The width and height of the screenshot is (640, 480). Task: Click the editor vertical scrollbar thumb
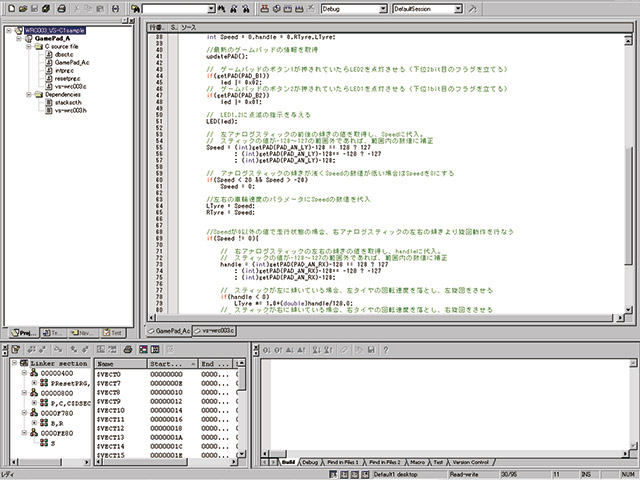pos(629,206)
